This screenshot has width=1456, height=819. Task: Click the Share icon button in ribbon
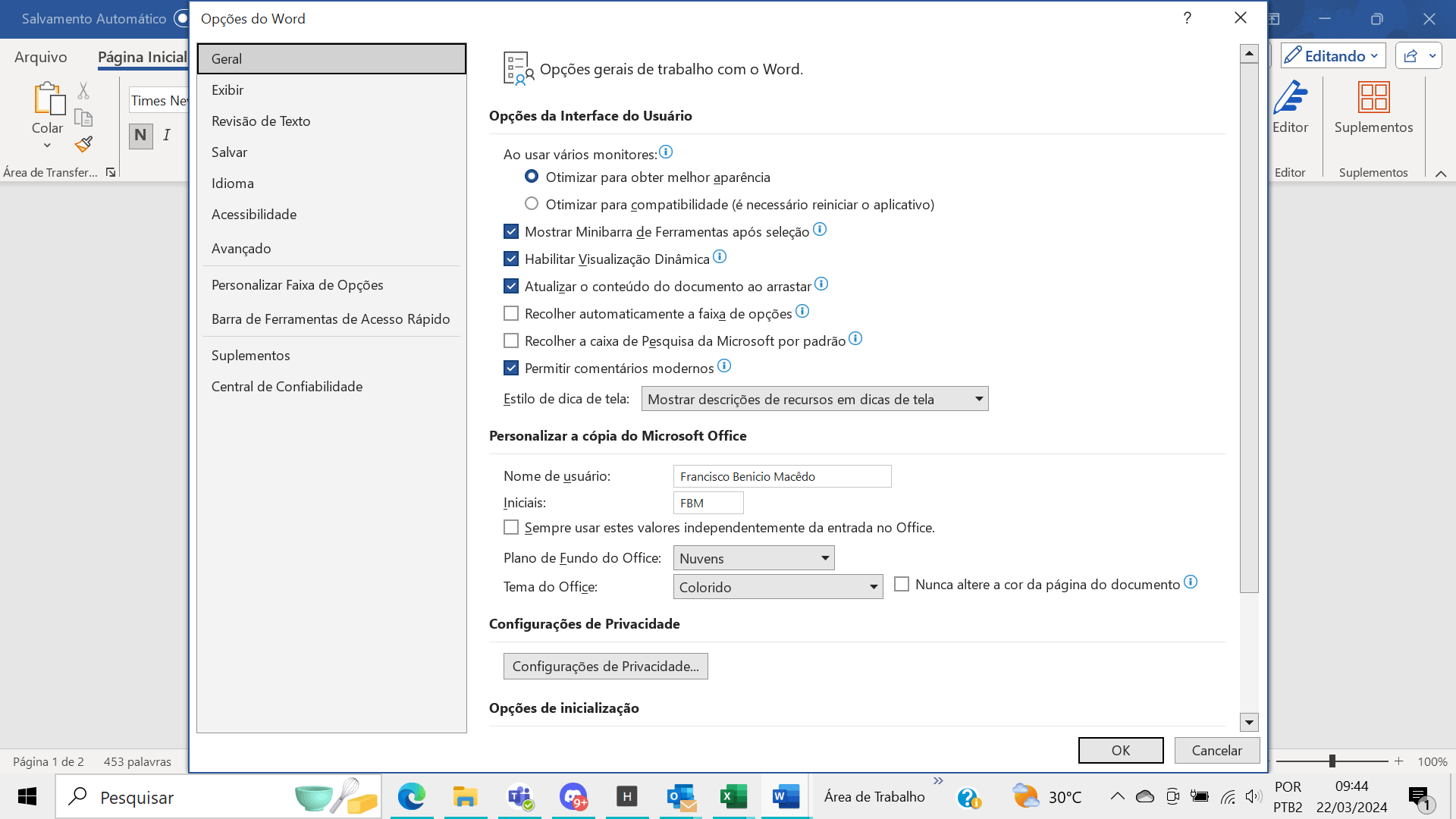click(x=1410, y=56)
